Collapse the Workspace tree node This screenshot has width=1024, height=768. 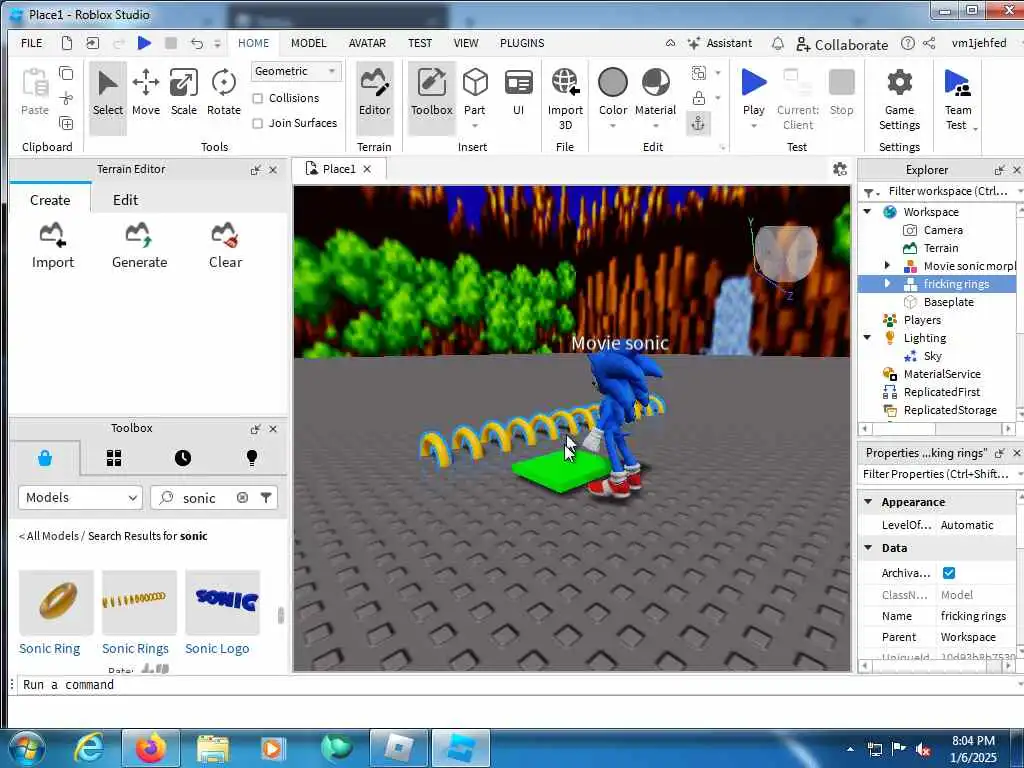(867, 212)
